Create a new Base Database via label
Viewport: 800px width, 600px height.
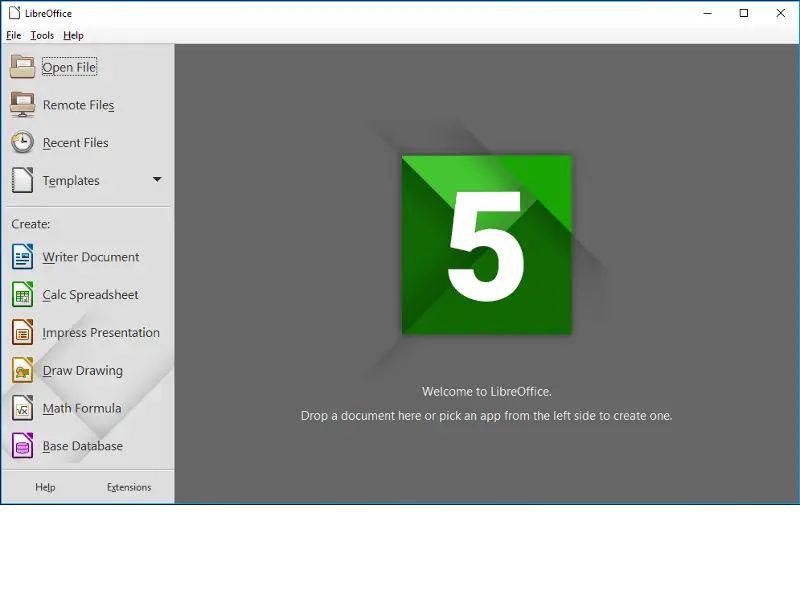click(83, 446)
